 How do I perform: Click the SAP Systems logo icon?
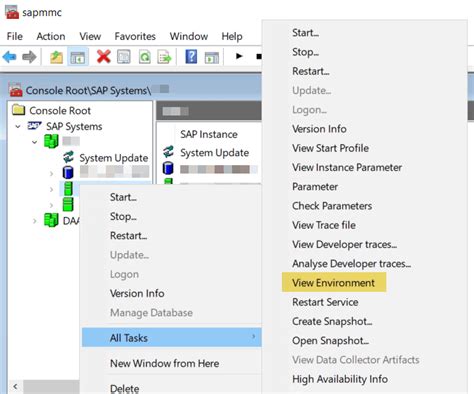pos(34,126)
